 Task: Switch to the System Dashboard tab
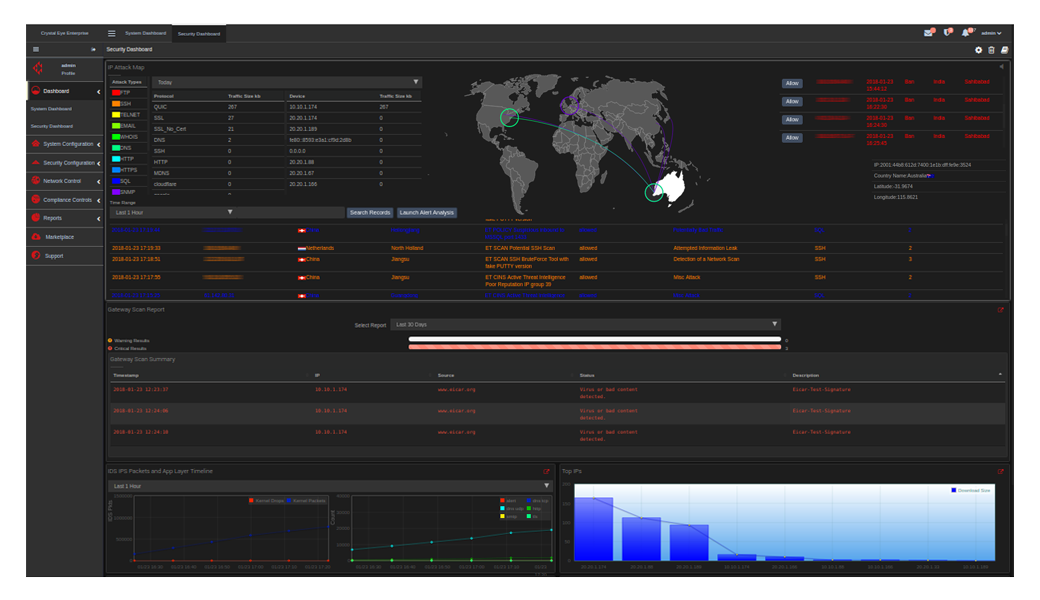(x=146, y=33)
